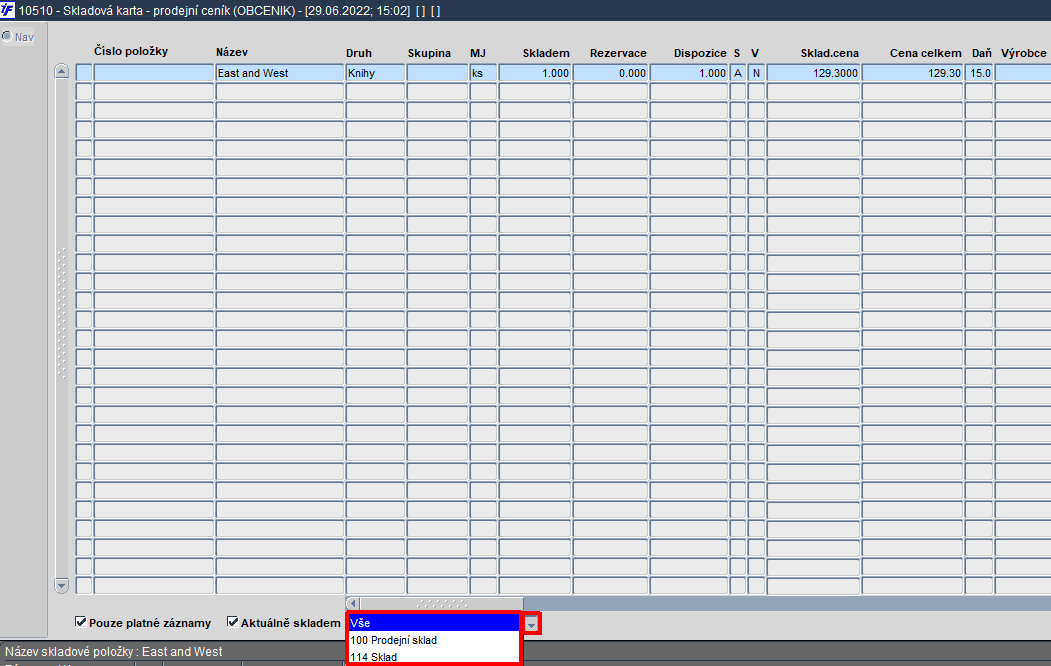Click the Dispozice column header
Image resolution: width=1051 pixels, height=666 pixels.
pyautogui.click(x=700, y=53)
